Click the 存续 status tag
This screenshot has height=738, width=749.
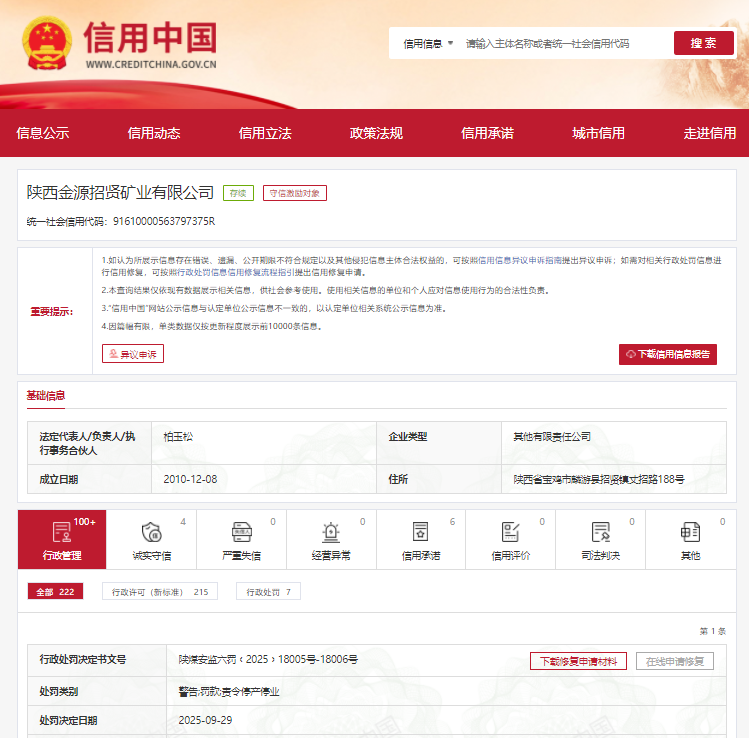tap(238, 193)
